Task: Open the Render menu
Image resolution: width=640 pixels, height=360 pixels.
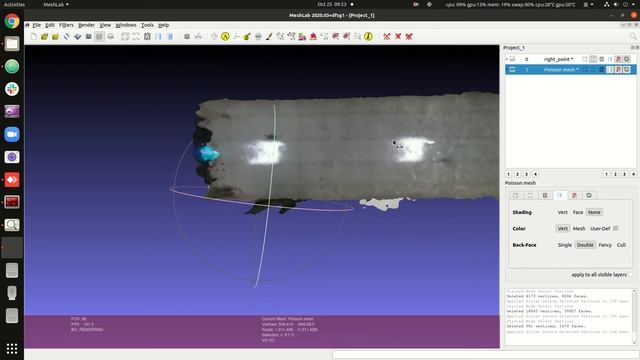Action: click(86, 25)
